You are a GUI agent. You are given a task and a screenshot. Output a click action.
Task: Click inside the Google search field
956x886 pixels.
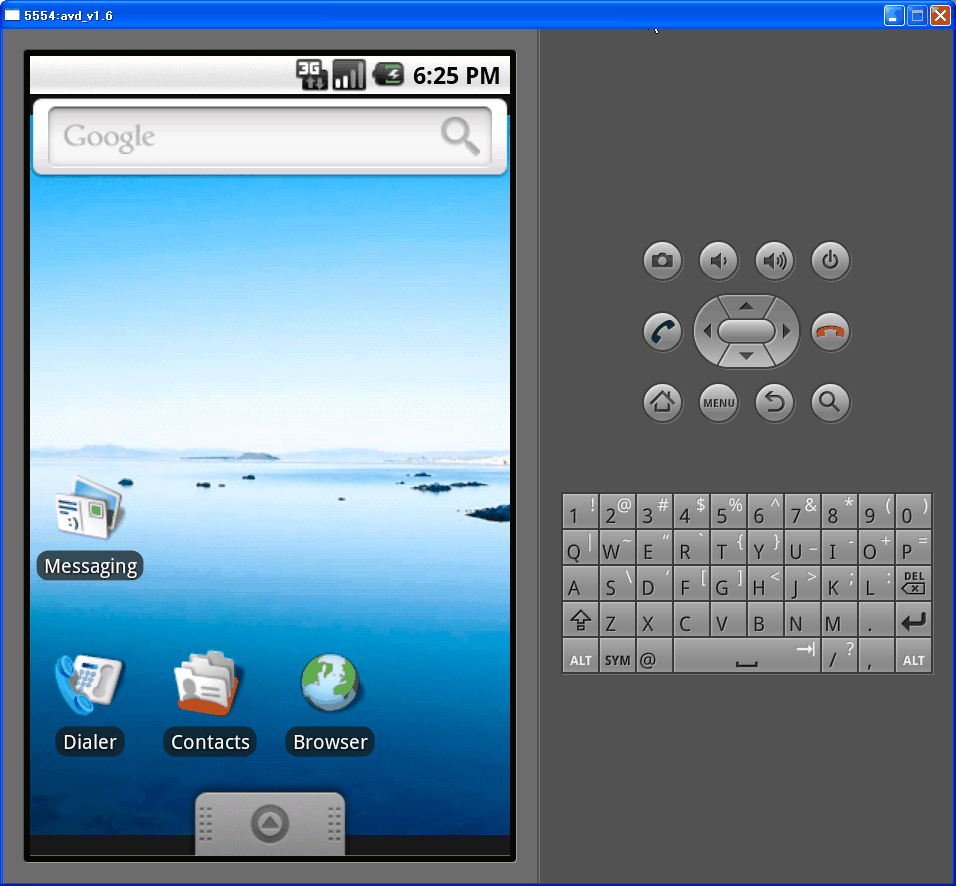tap(269, 137)
